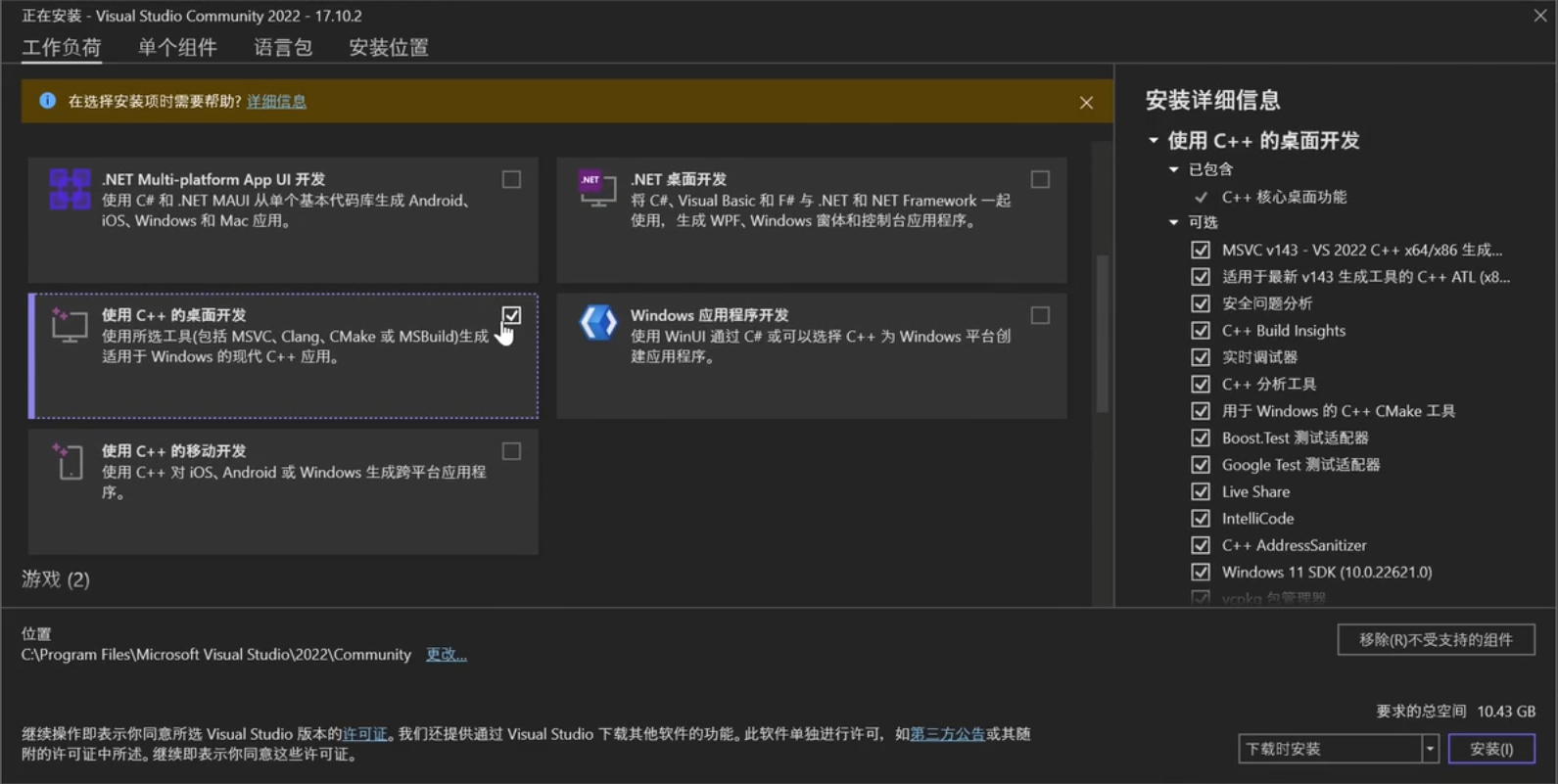Click the 下载时安装 combo box field
Screen dimensions: 1558x784
pos(1330,749)
